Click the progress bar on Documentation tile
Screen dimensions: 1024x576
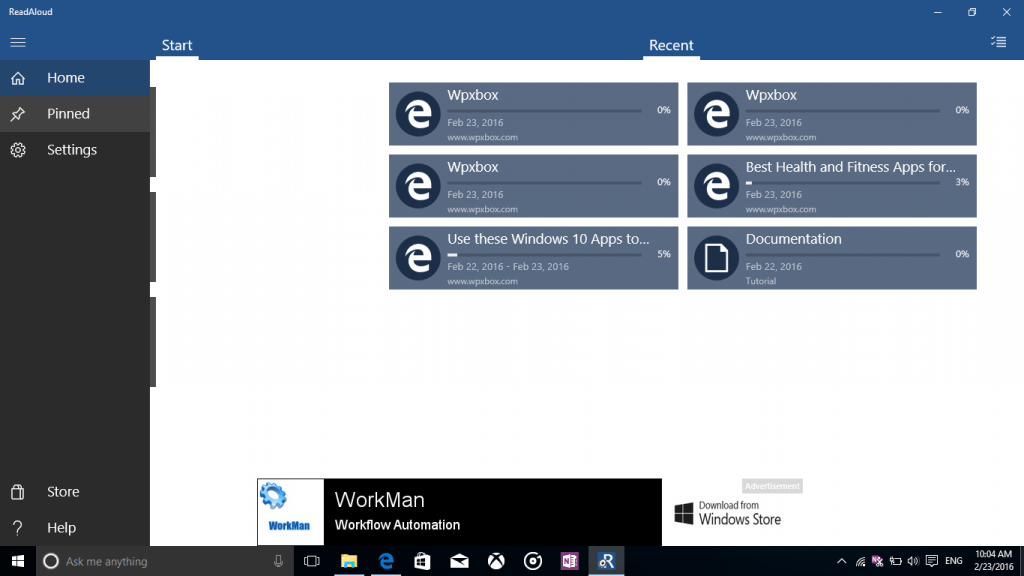point(842,255)
